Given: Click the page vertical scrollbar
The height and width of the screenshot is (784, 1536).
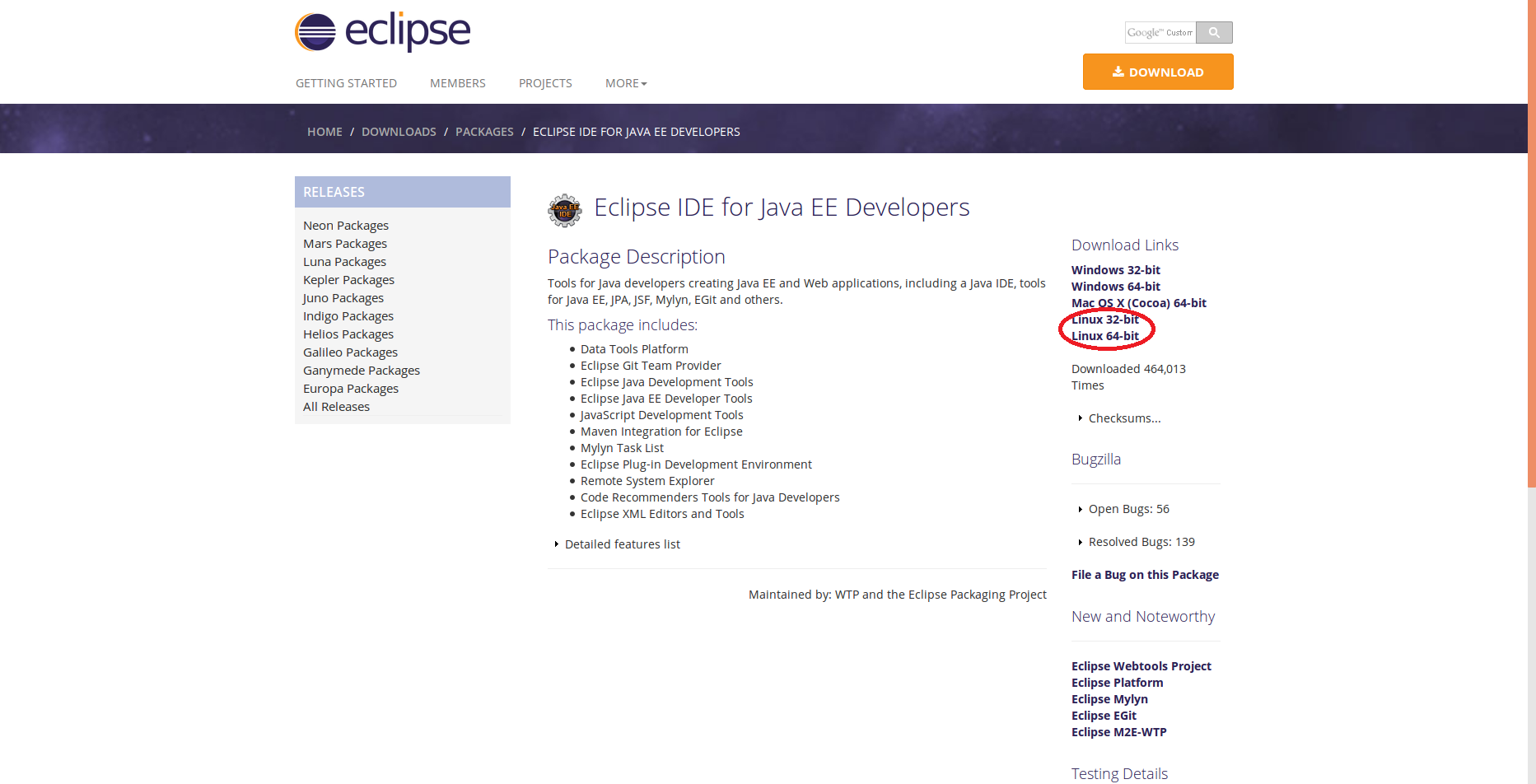Looking at the screenshot, I should pyautogui.click(x=1532, y=244).
